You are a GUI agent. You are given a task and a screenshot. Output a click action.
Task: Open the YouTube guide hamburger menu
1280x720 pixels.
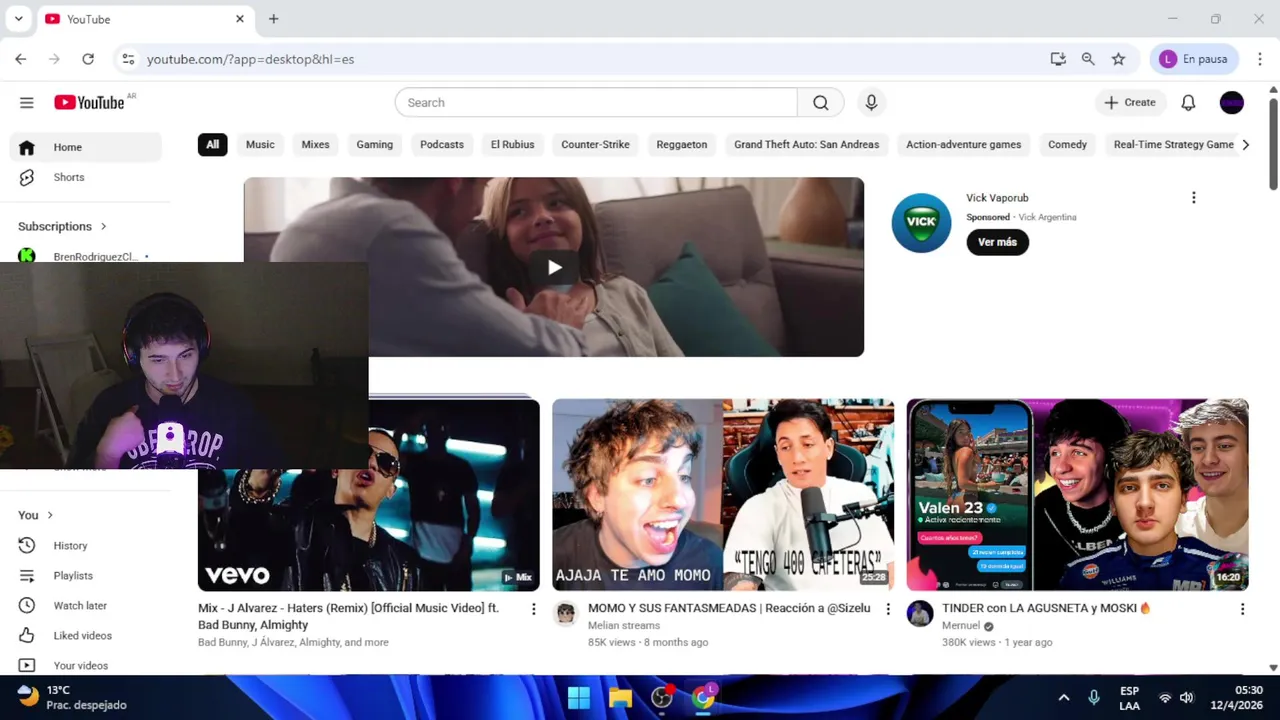[x=27, y=102]
